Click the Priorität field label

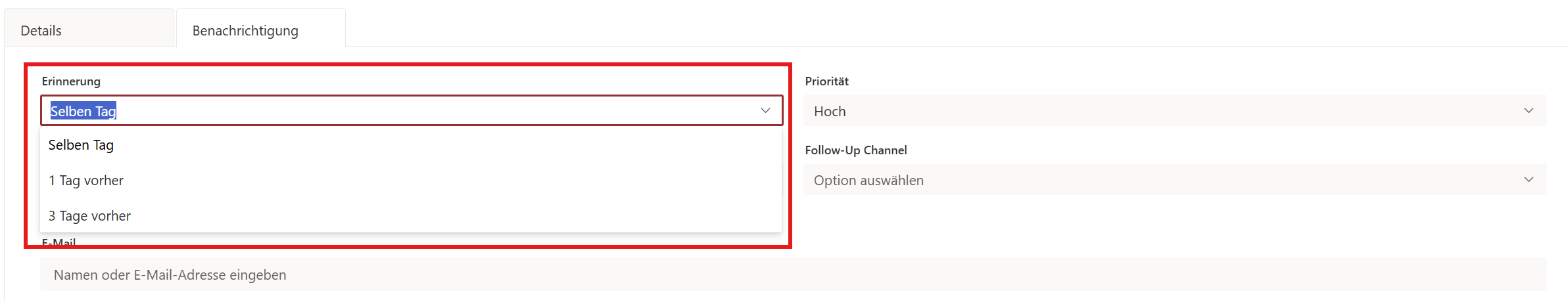(826, 81)
